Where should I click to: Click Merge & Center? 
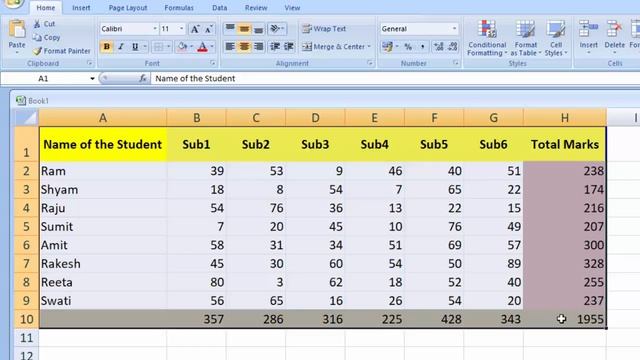point(333,47)
